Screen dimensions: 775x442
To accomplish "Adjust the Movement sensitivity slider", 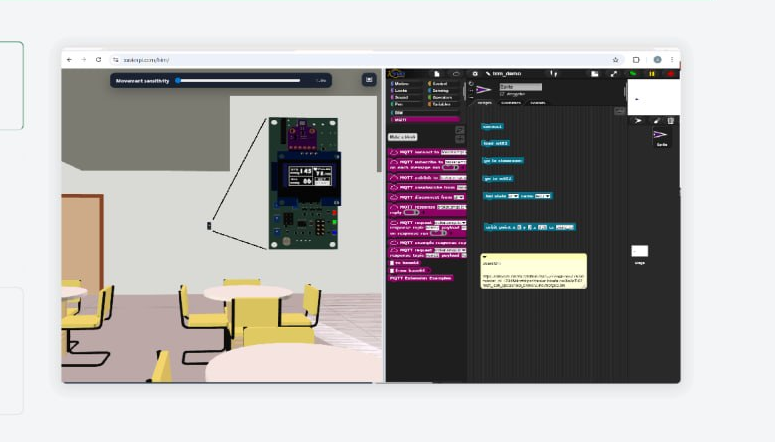I will coord(239,81).
